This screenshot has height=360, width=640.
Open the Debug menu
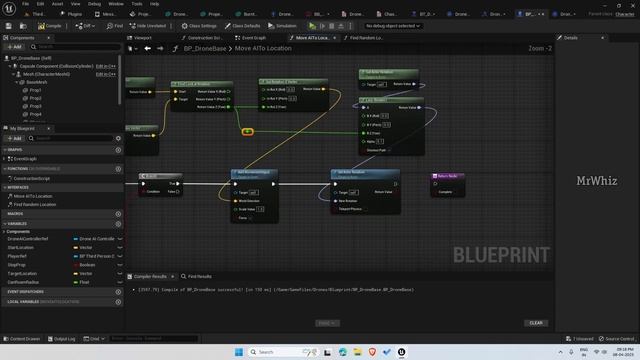94,4
